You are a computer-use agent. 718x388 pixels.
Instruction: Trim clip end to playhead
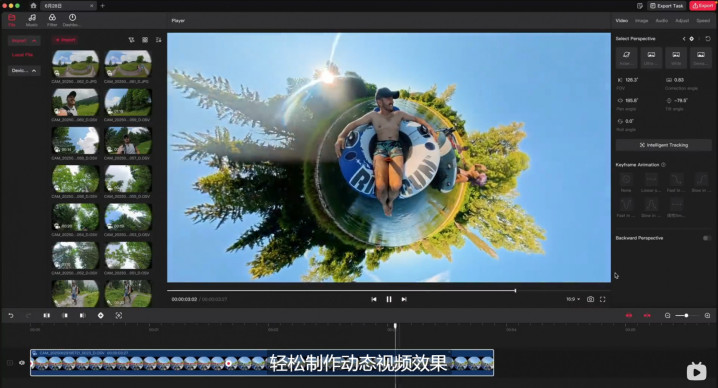click(x=82, y=316)
